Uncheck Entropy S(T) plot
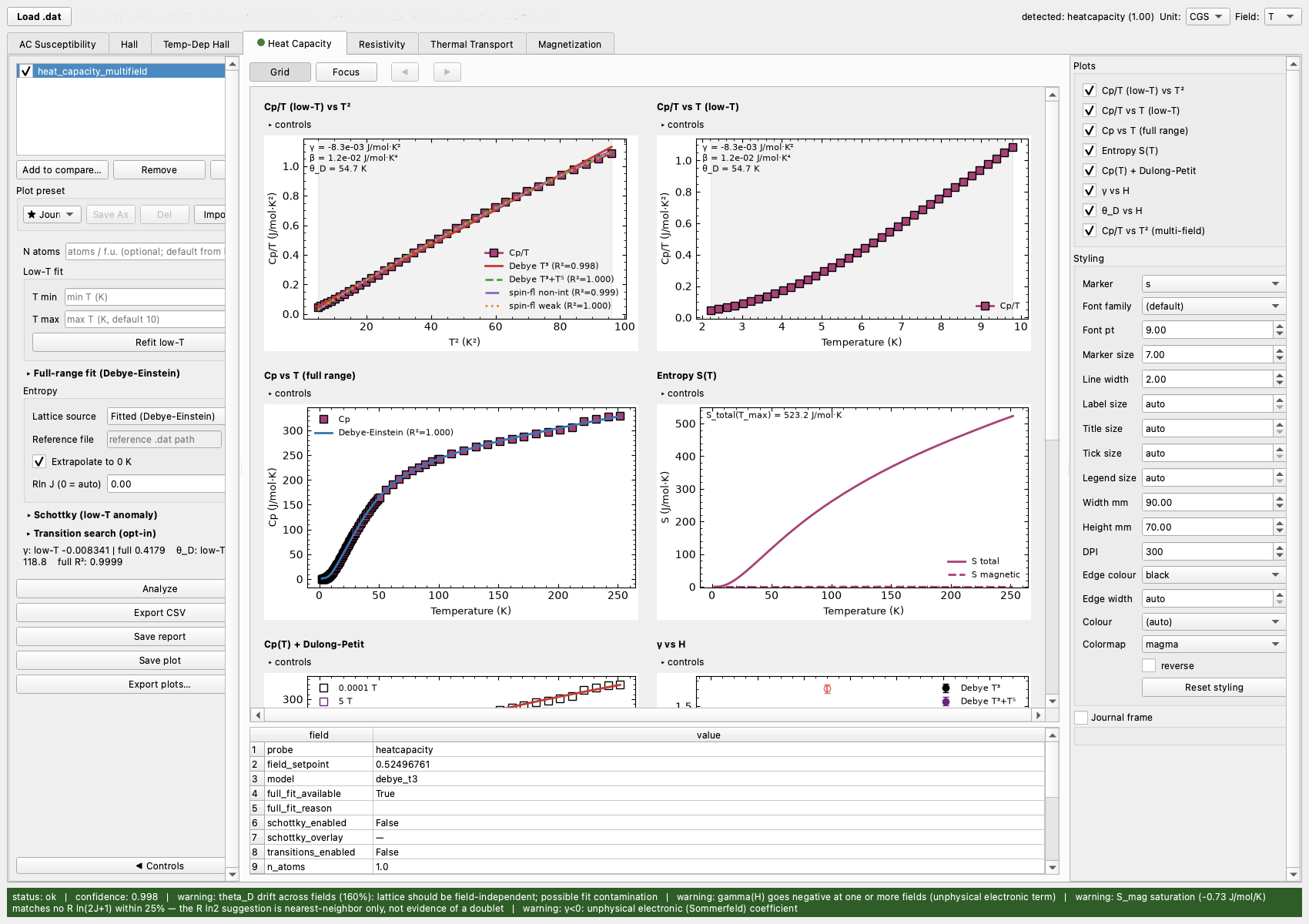The height and width of the screenshot is (924, 1309). pos(1089,150)
